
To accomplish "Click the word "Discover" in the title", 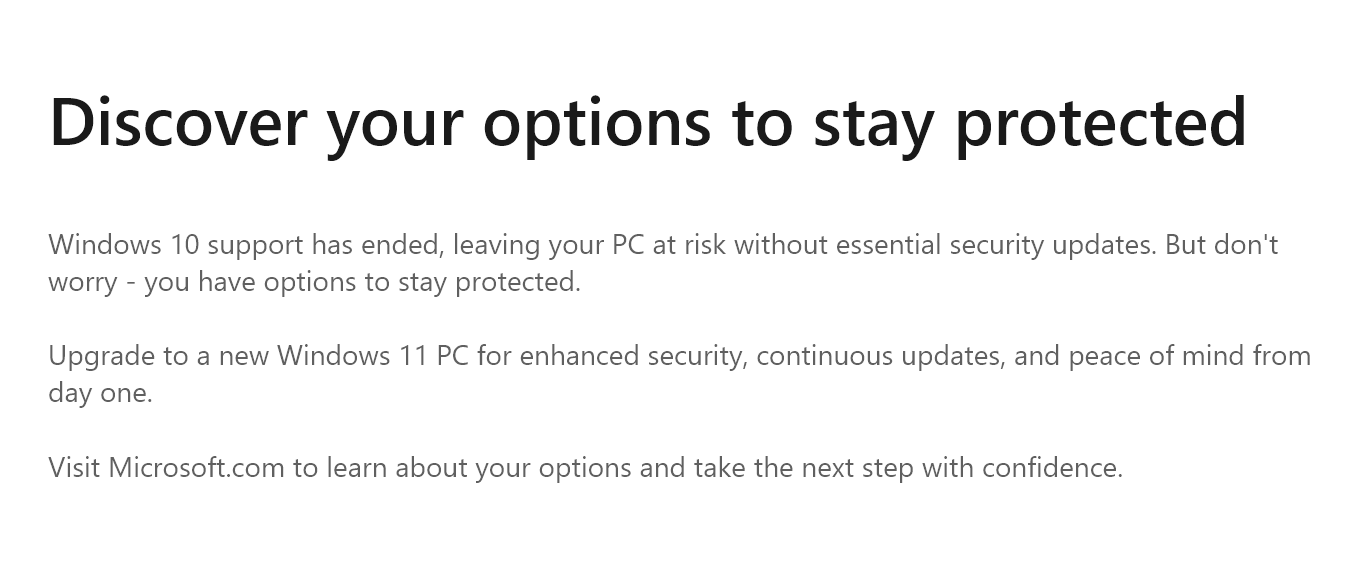I will (178, 123).
